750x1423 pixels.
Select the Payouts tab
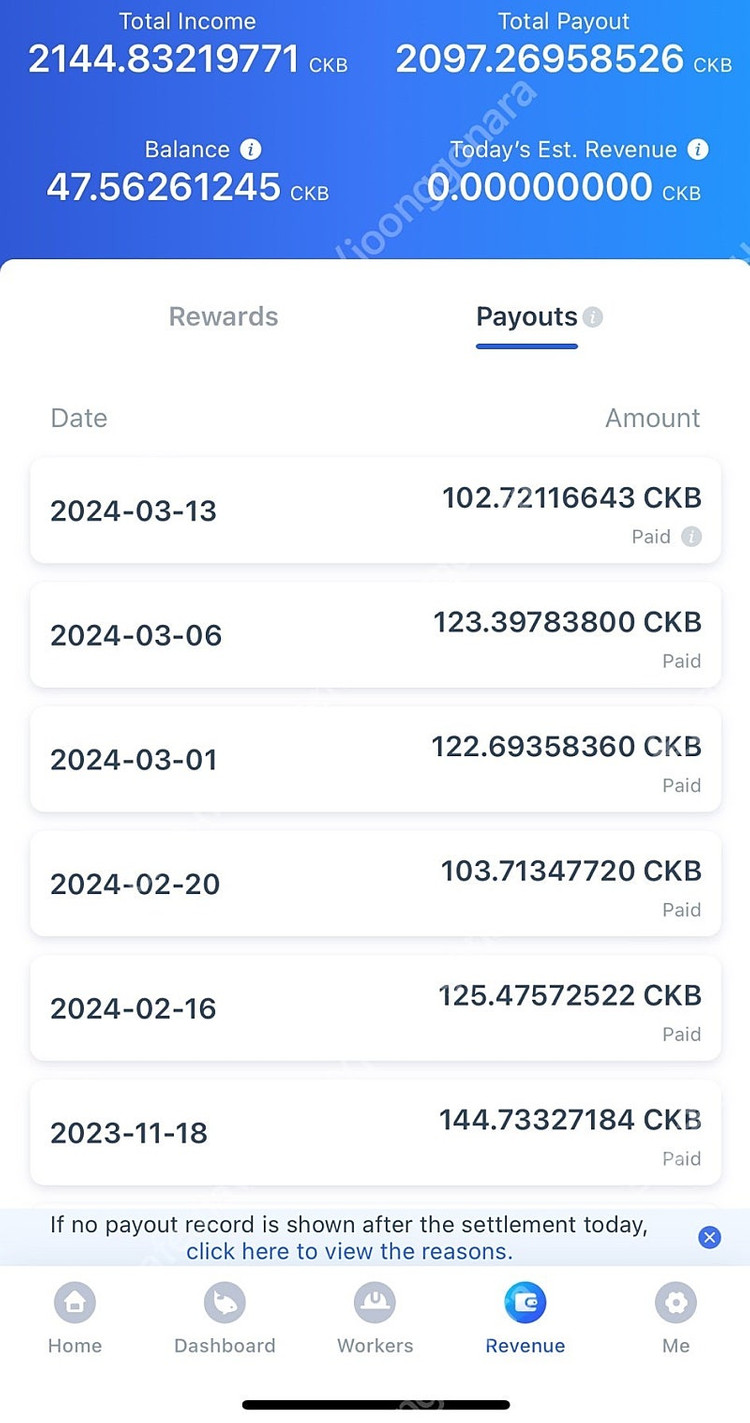526,317
